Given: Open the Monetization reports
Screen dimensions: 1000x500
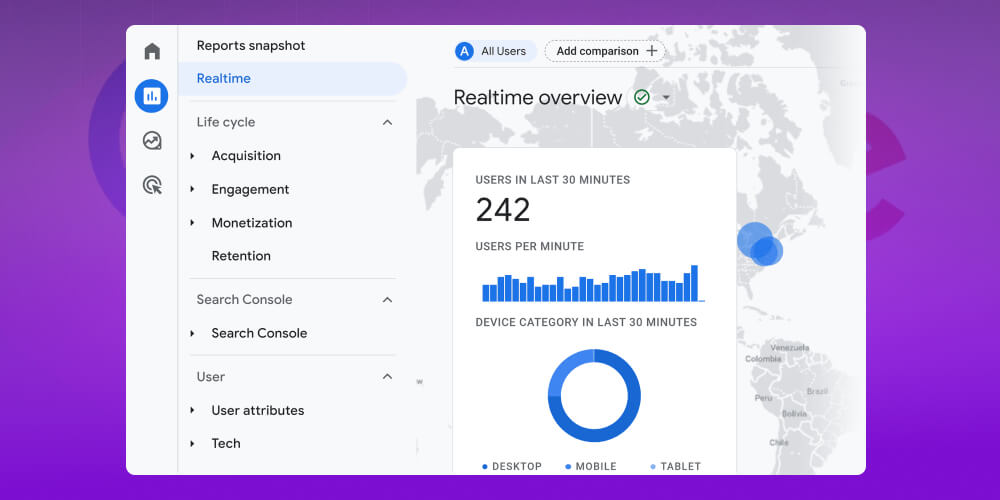Looking at the screenshot, I should 252,223.
